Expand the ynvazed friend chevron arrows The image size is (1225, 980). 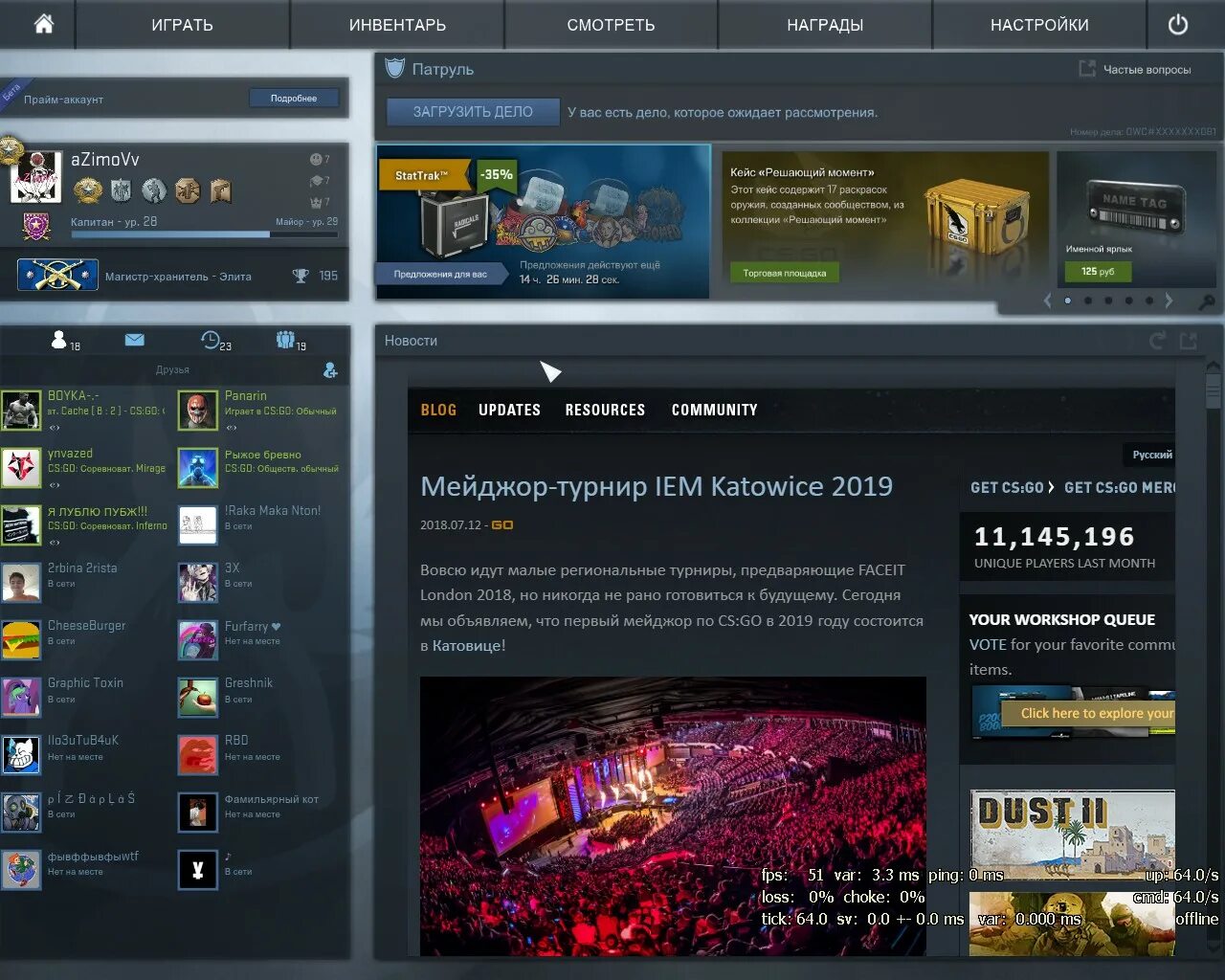tap(55, 484)
